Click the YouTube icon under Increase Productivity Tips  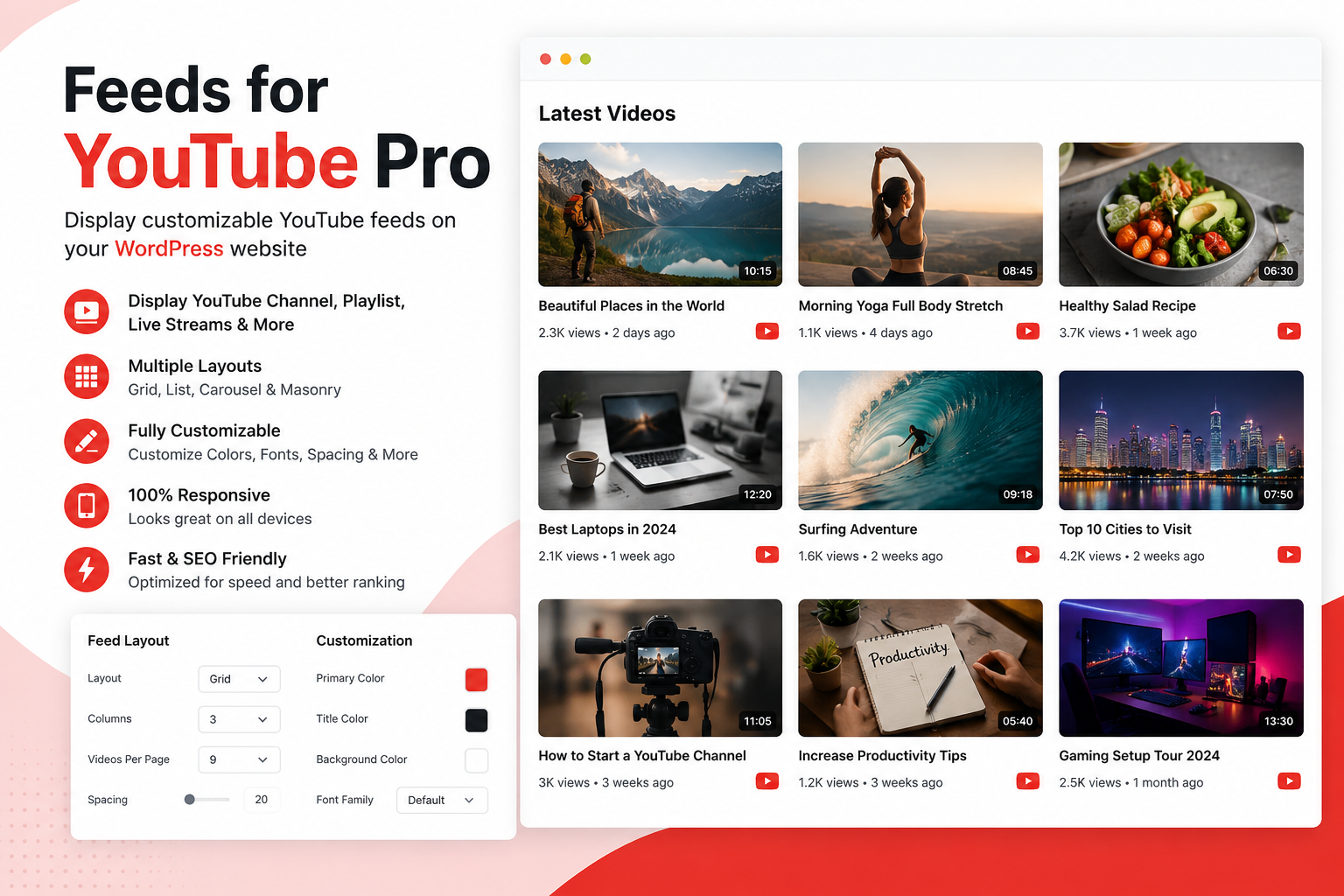pyautogui.click(x=1028, y=781)
